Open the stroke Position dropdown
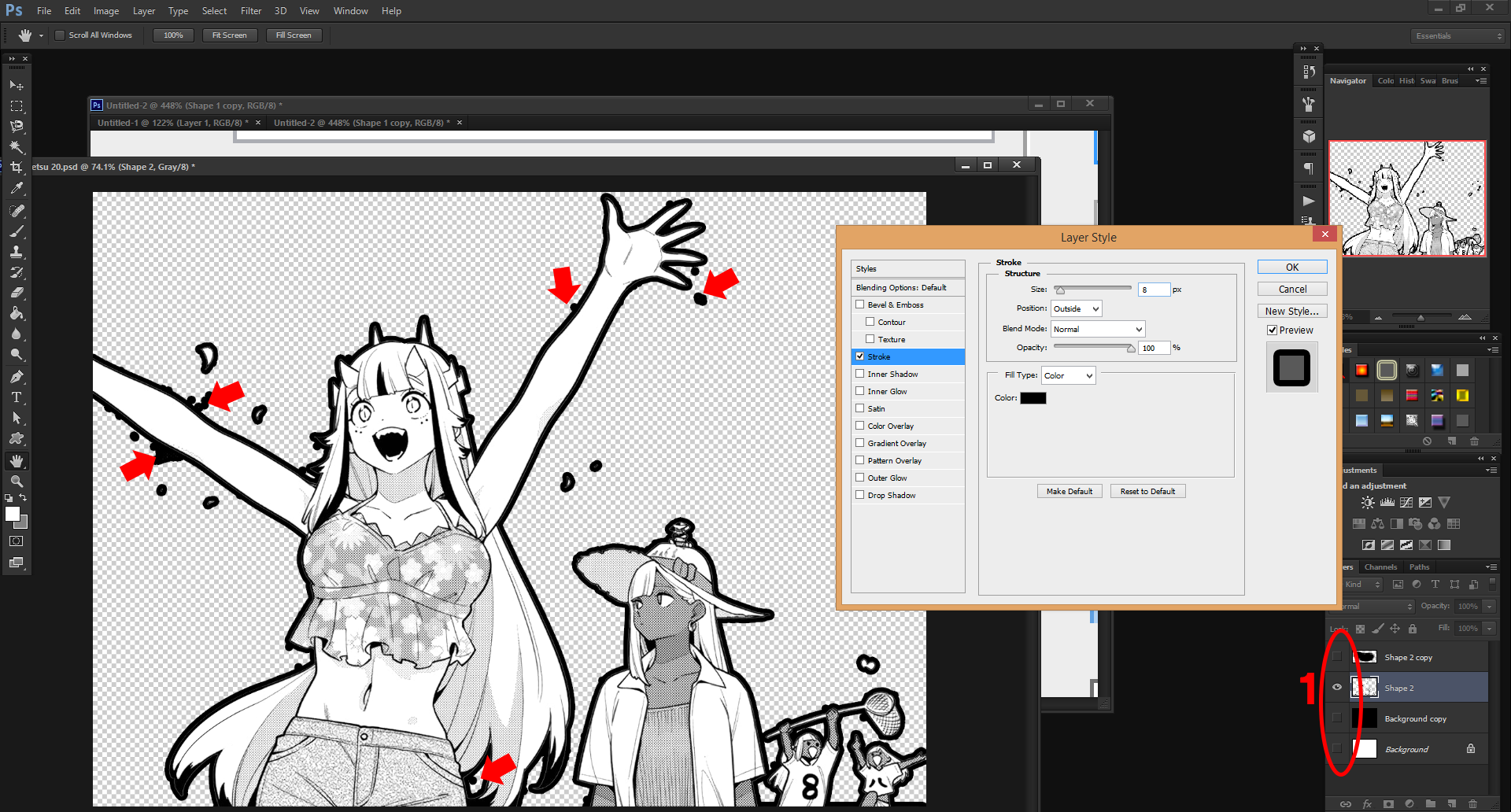The width and height of the screenshot is (1511, 812). point(1076,309)
